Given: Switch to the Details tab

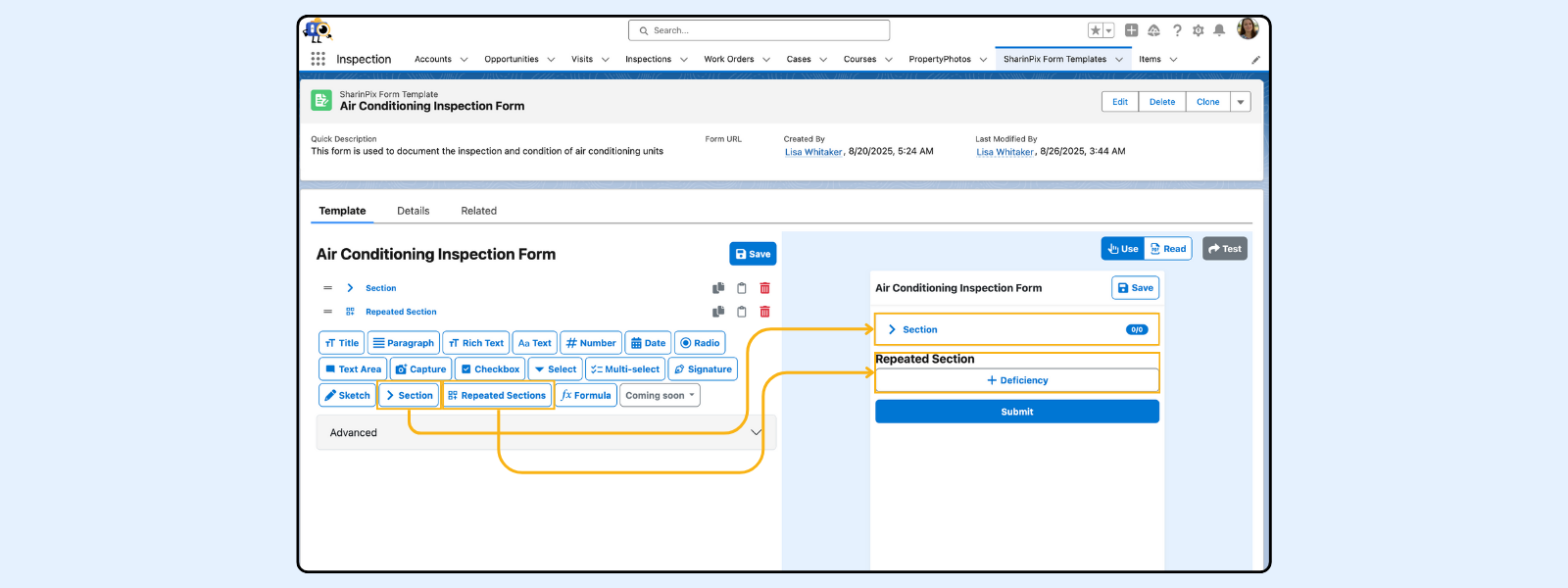Looking at the screenshot, I should [413, 211].
